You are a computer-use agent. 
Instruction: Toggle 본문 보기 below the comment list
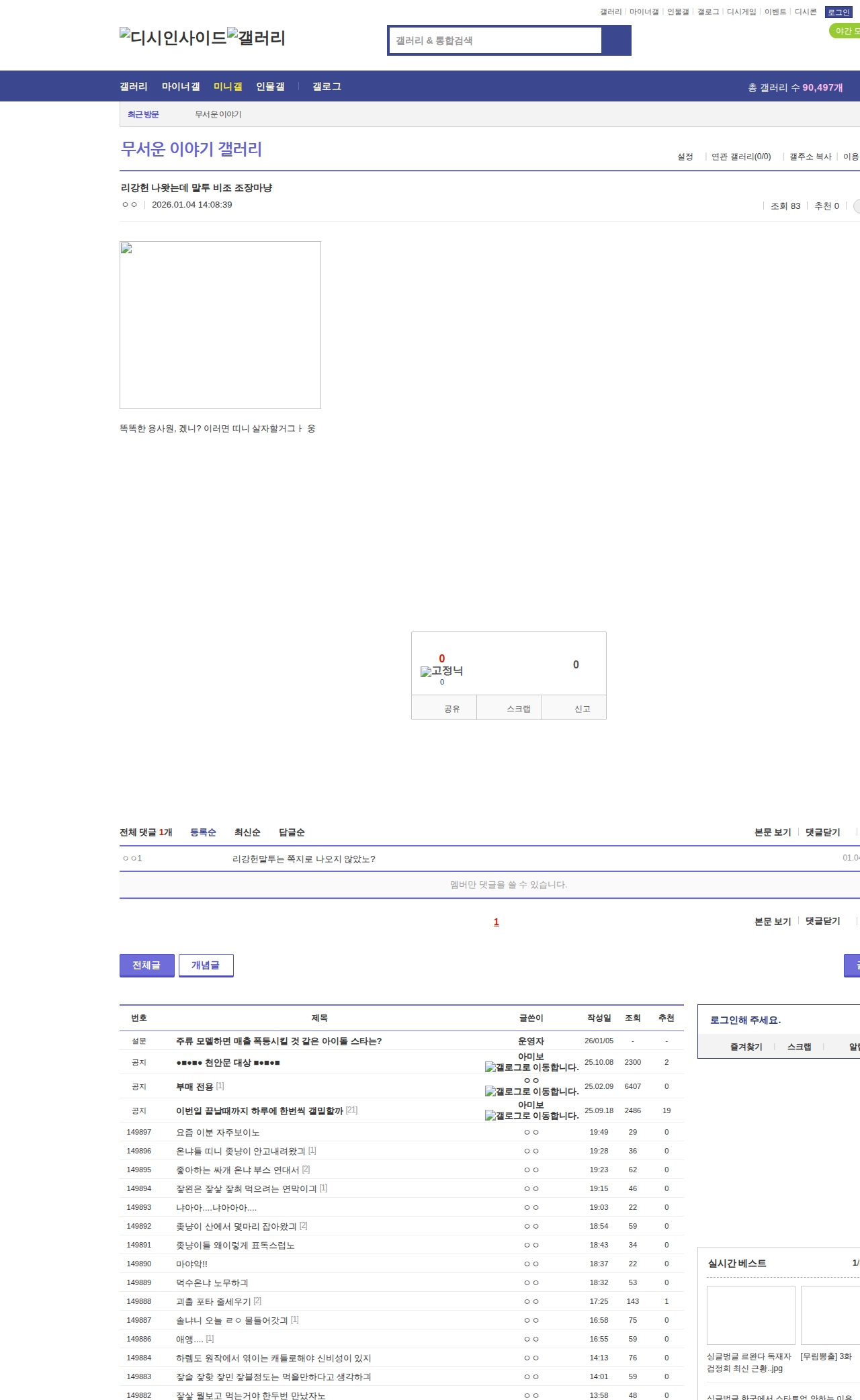click(772, 922)
